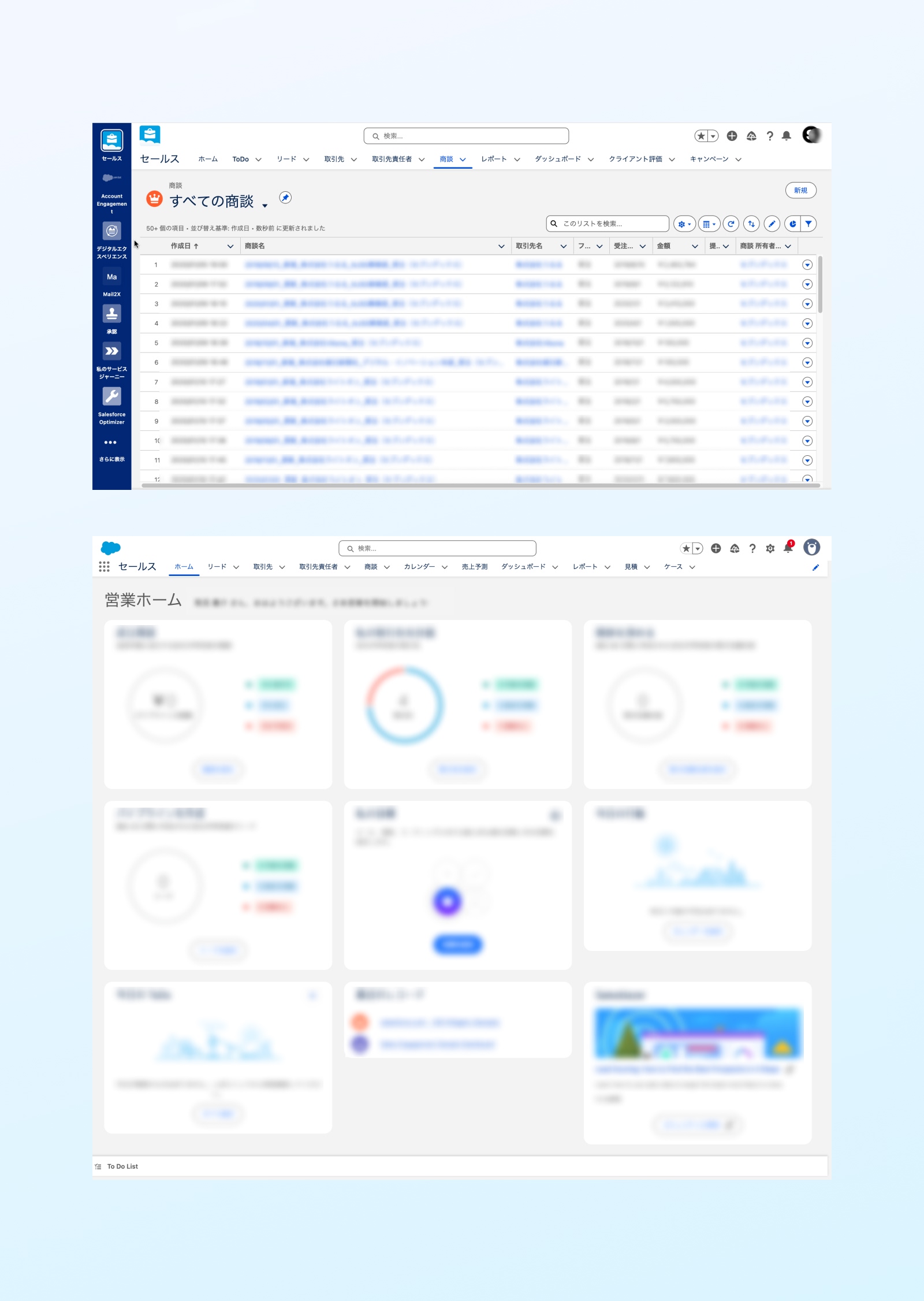The width and height of the screenshot is (924, 1301).
Task: Expand the ToDo tab chevron
Action: 258,159
